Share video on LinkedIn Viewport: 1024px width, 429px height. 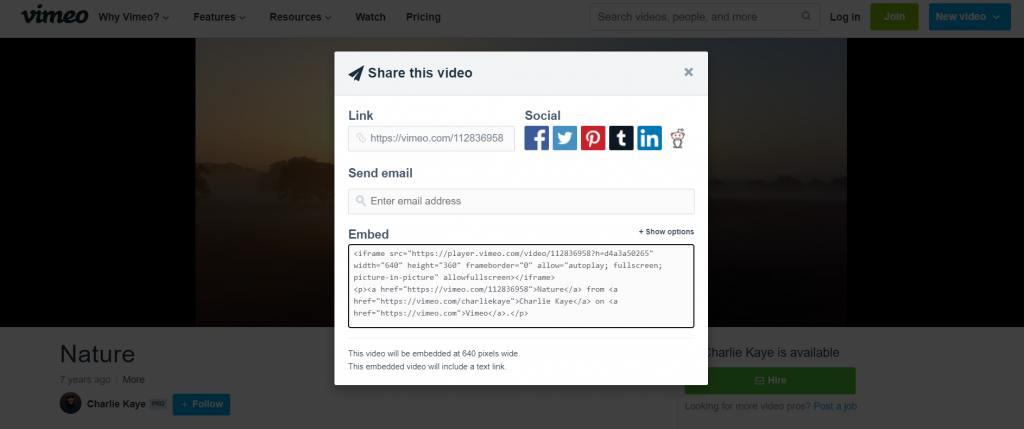649,138
